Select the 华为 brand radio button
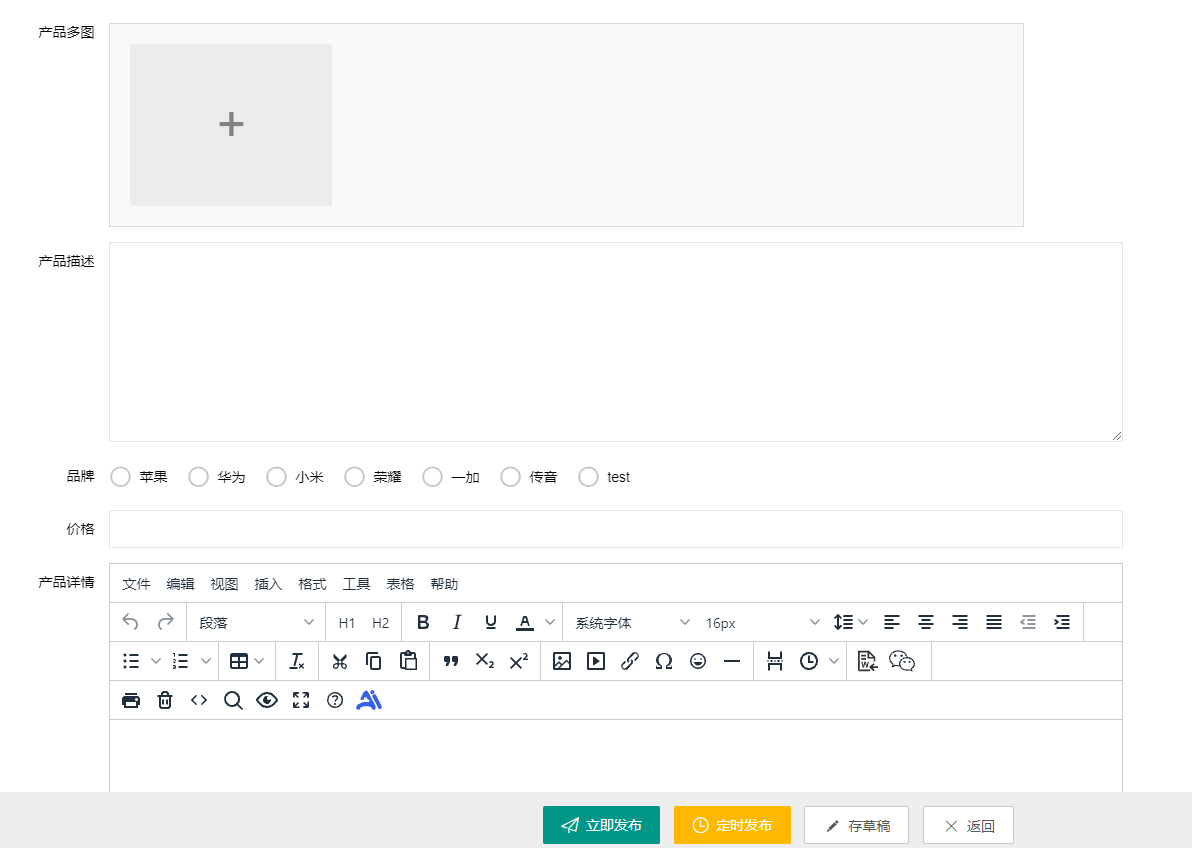The height and width of the screenshot is (848, 1192). [198, 477]
